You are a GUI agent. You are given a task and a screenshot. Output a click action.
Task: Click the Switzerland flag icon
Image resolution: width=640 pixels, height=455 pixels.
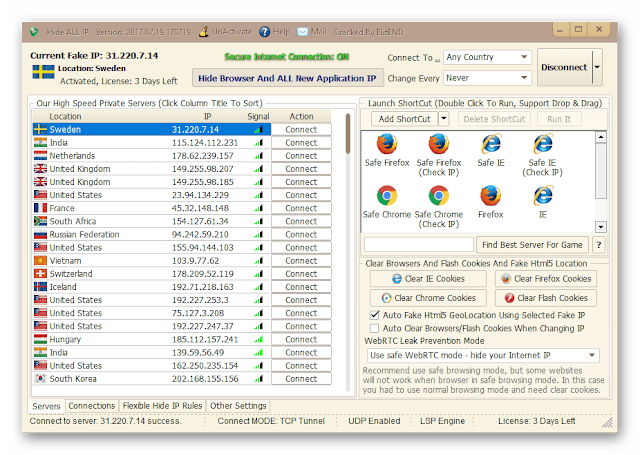40,273
